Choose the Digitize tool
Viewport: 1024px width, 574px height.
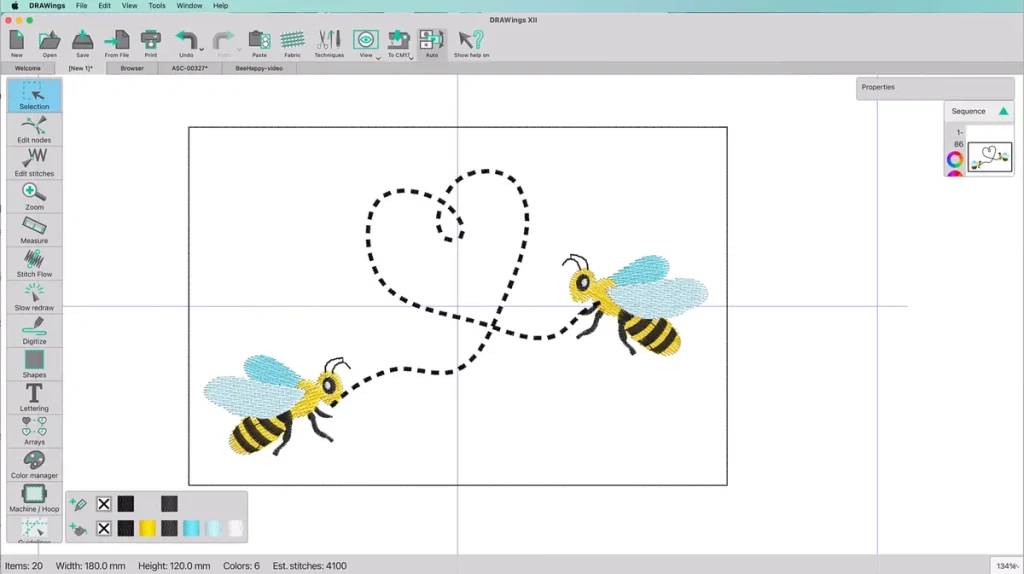click(34, 330)
